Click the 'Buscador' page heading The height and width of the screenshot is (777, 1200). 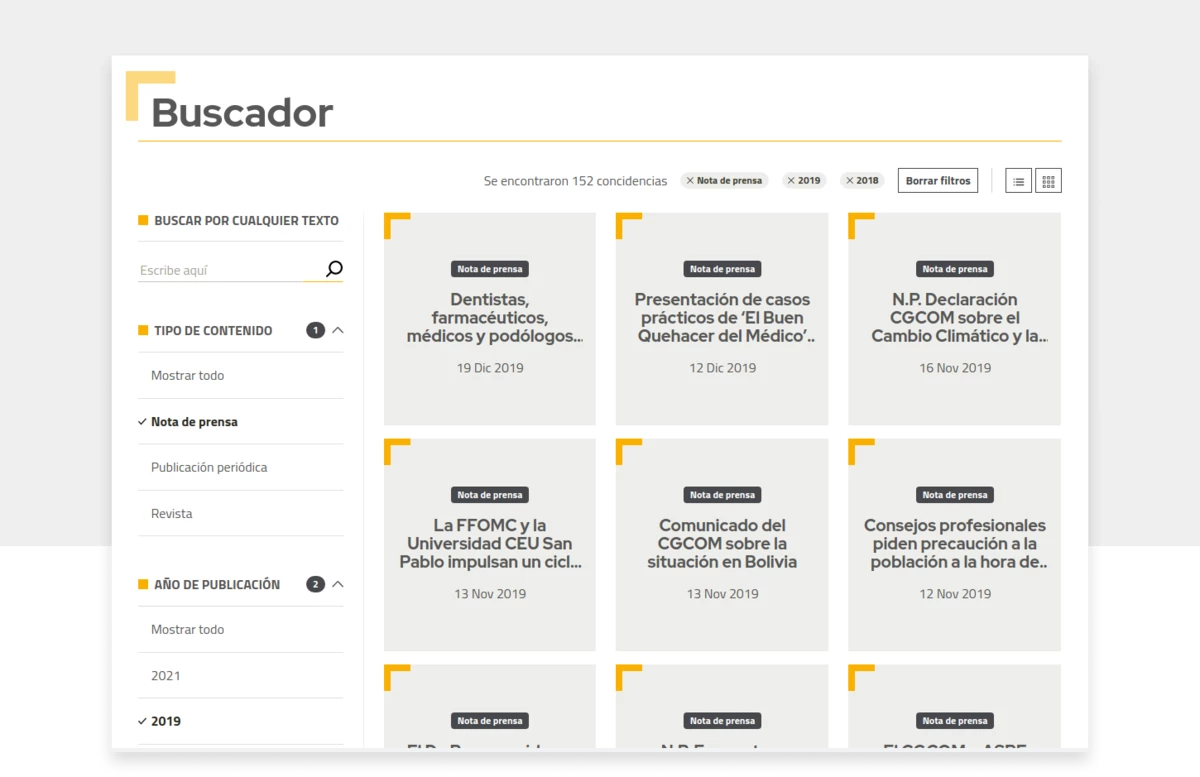coord(242,112)
